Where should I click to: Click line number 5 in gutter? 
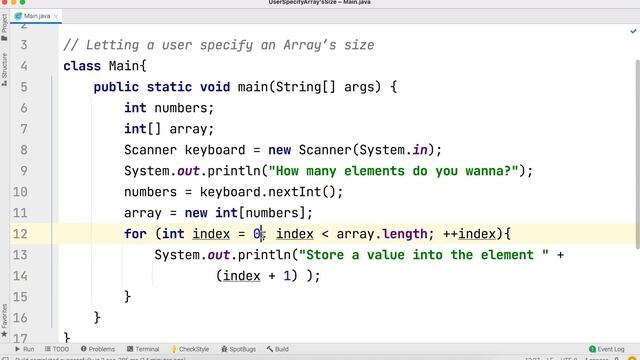24,87
